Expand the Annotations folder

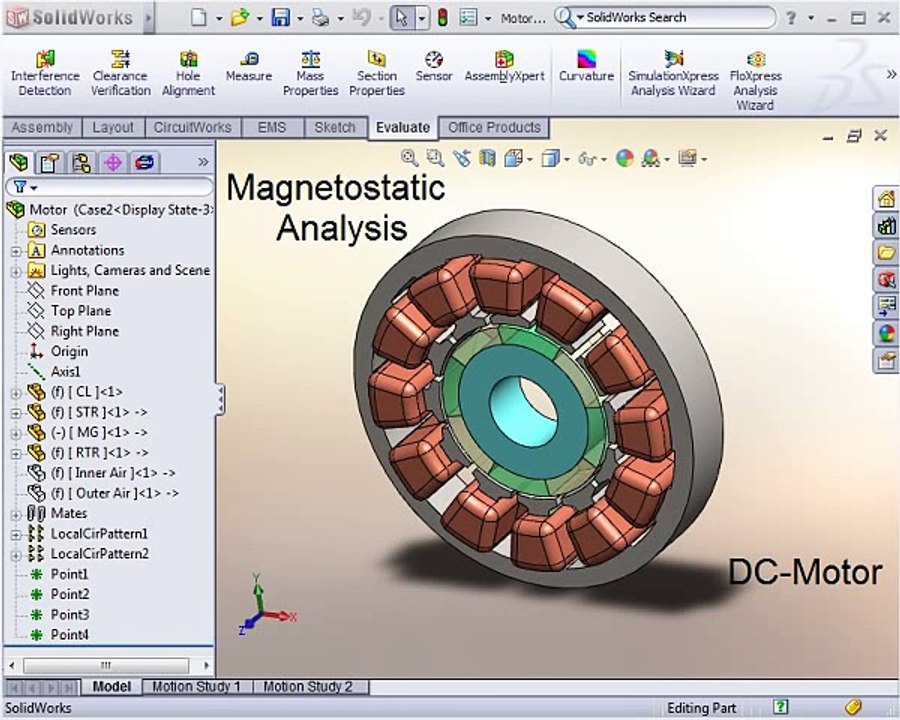(x=16, y=251)
